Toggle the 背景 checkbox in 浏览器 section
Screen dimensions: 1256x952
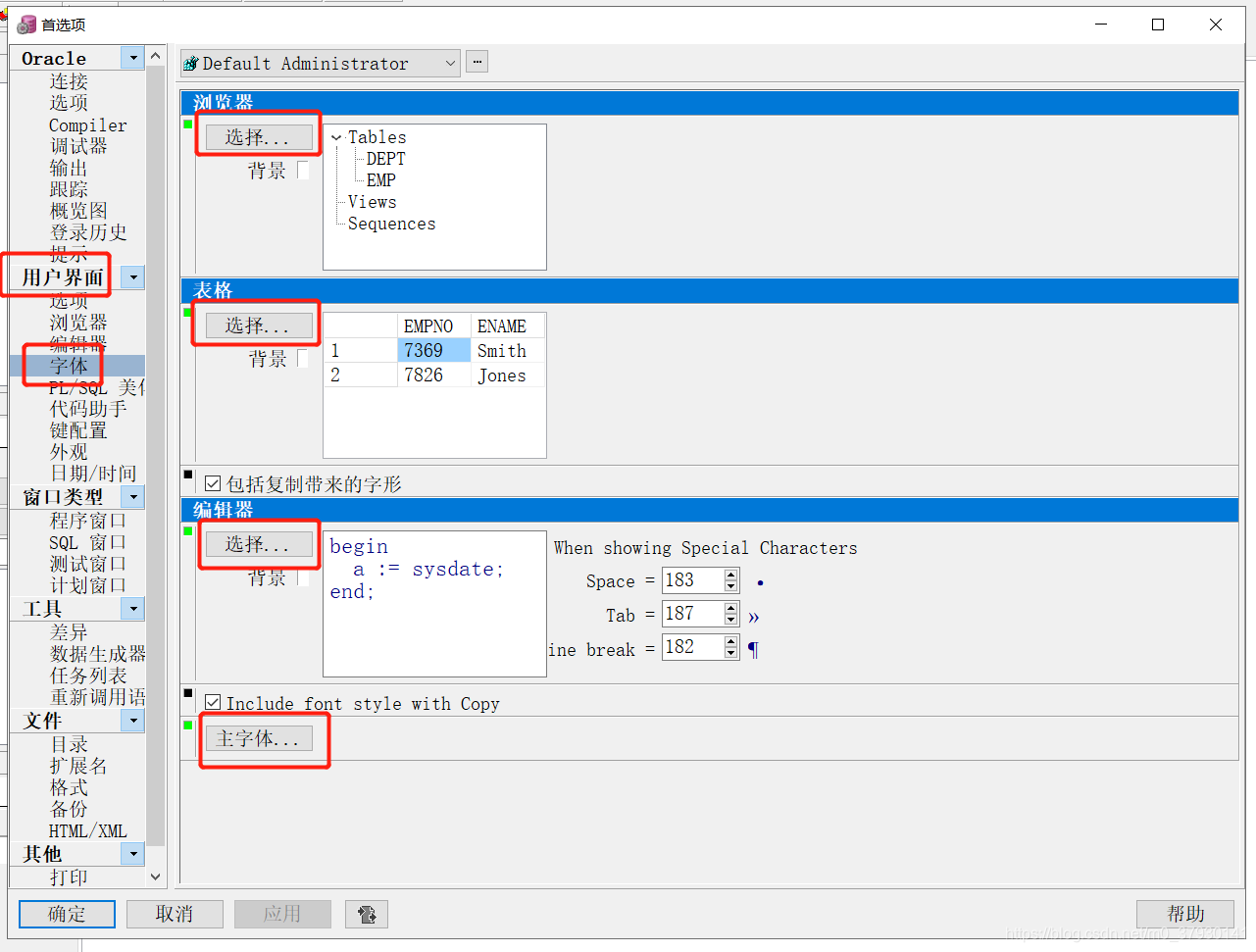304,169
